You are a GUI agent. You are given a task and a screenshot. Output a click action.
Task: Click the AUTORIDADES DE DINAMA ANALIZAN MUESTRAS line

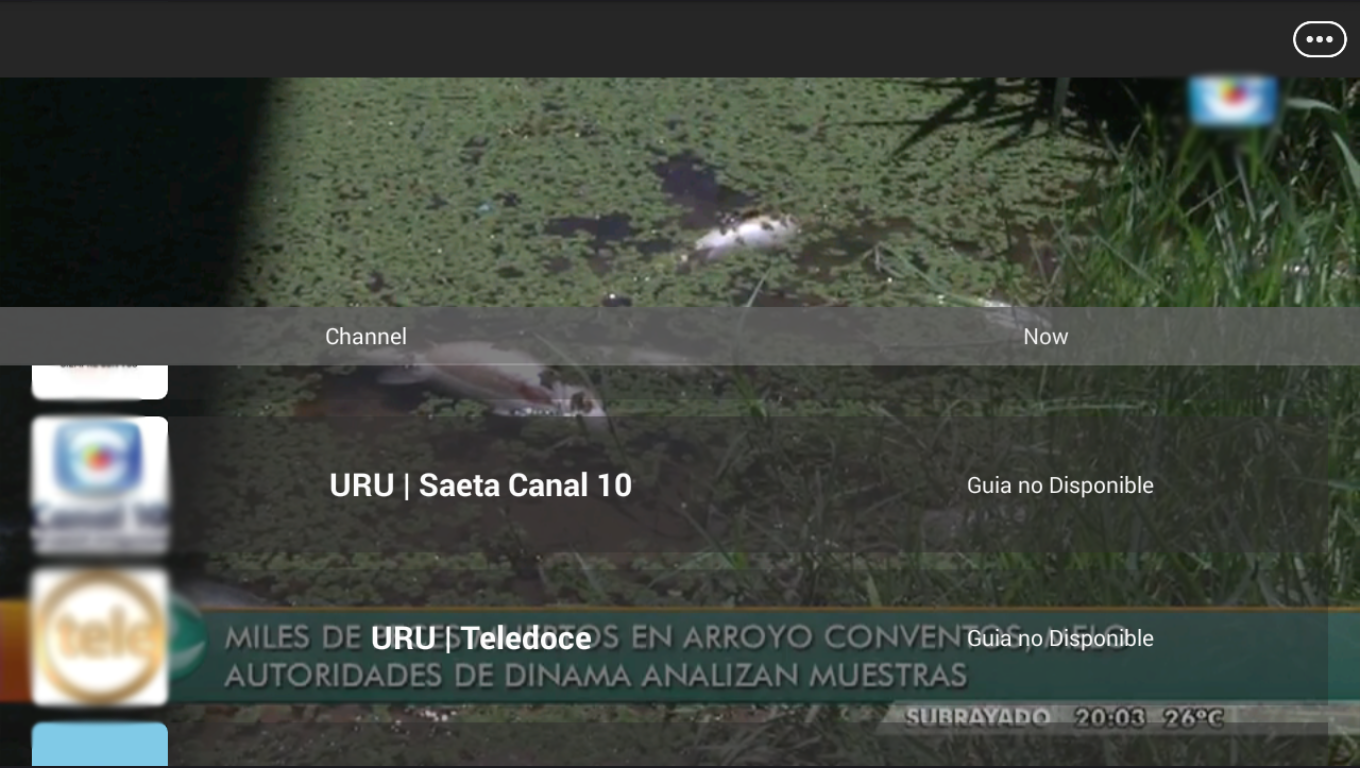(596, 675)
